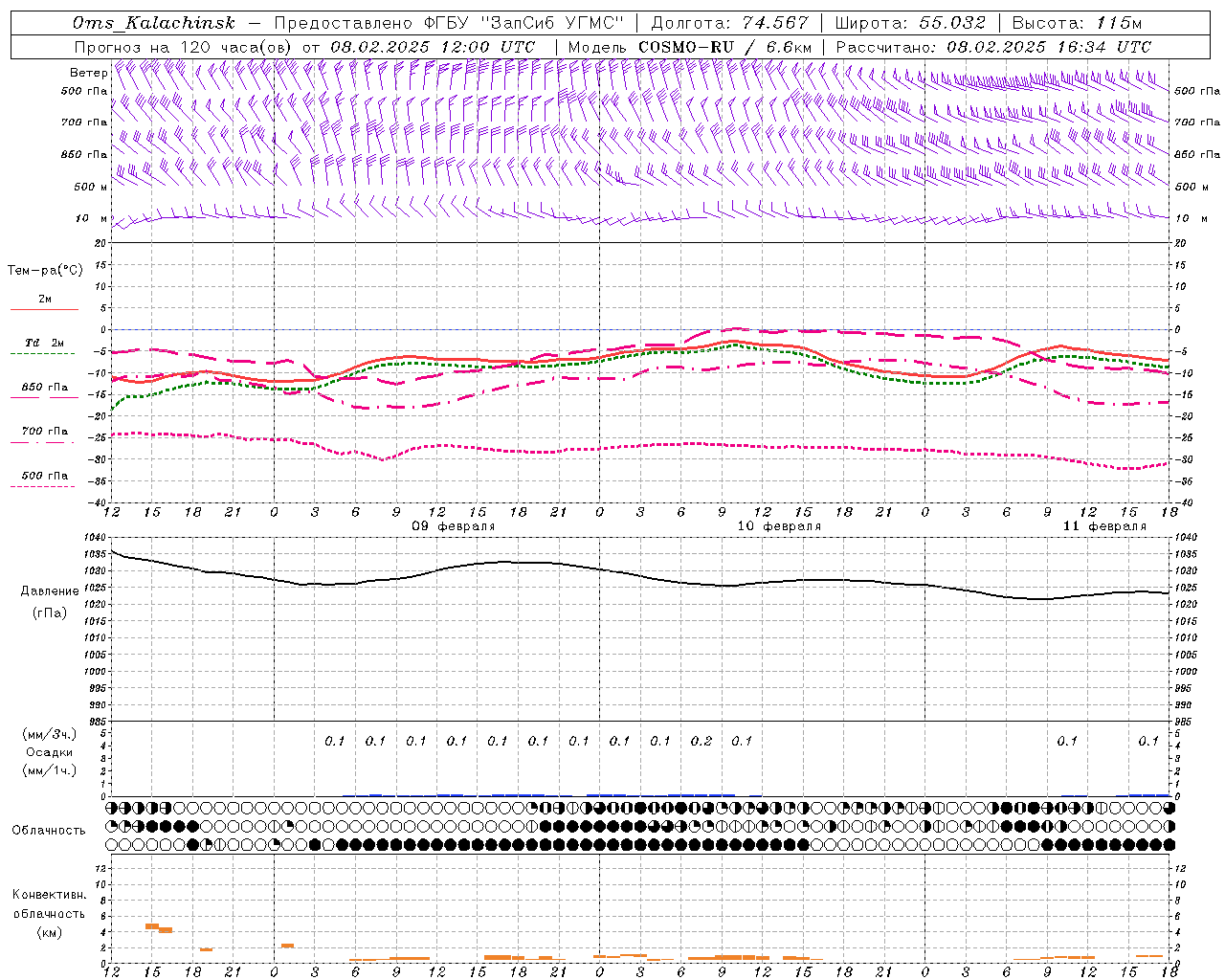Select the station name Oms_Kalachinsk
Image resolution: width=1225 pixels, height=980 pixels.
(153, 23)
